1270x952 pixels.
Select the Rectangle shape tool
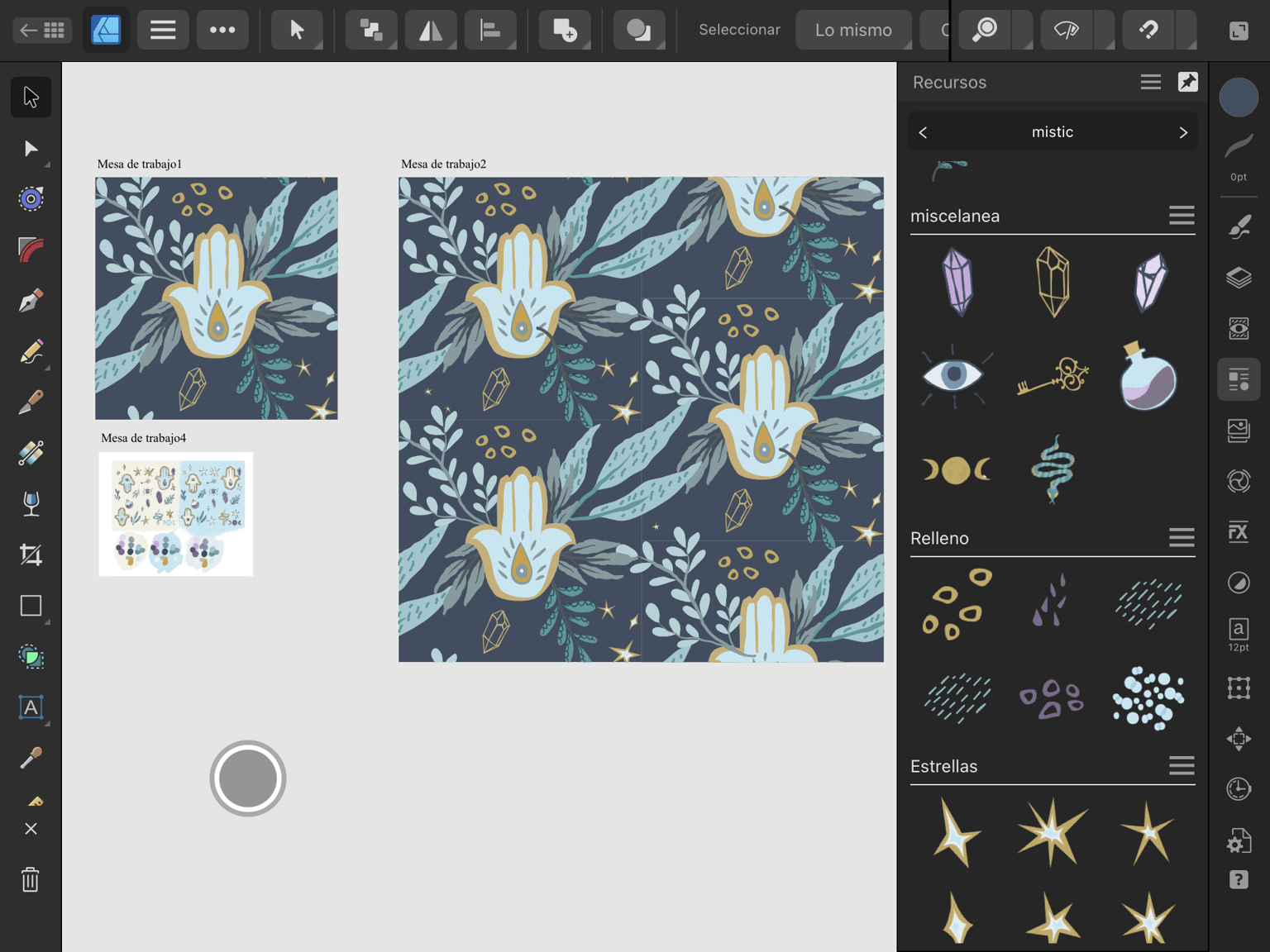click(x=31, y=606)
